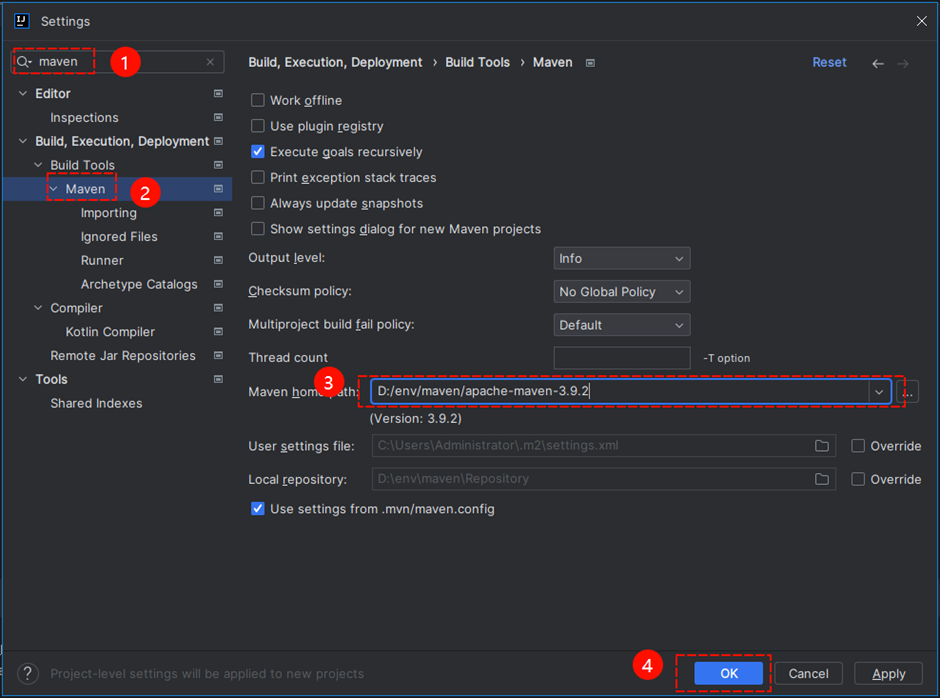This screenshot has height=698, width=940.
Task: Close the Settings dialog window
Action: [921, 21]
